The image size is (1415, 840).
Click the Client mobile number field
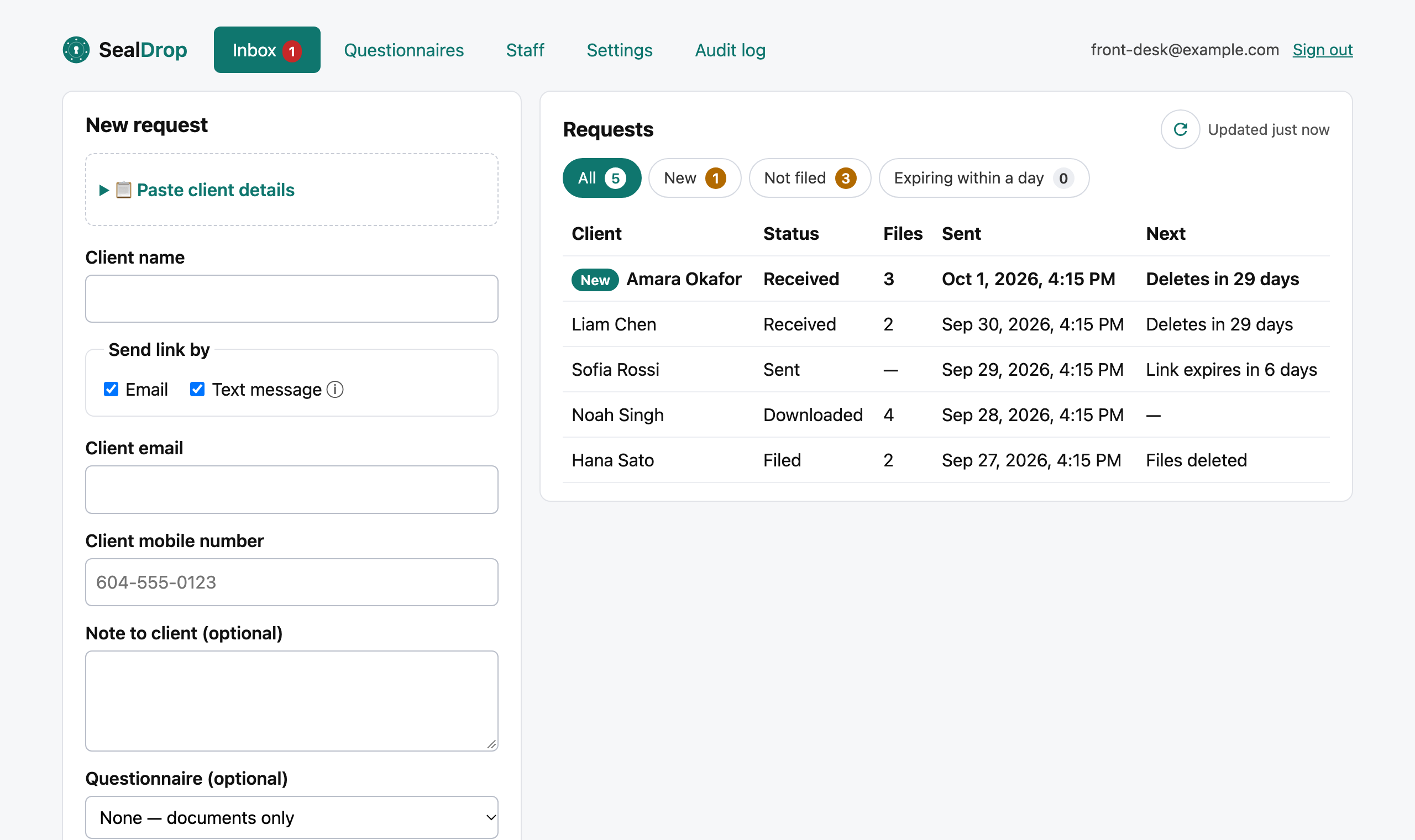click(291, 582)
